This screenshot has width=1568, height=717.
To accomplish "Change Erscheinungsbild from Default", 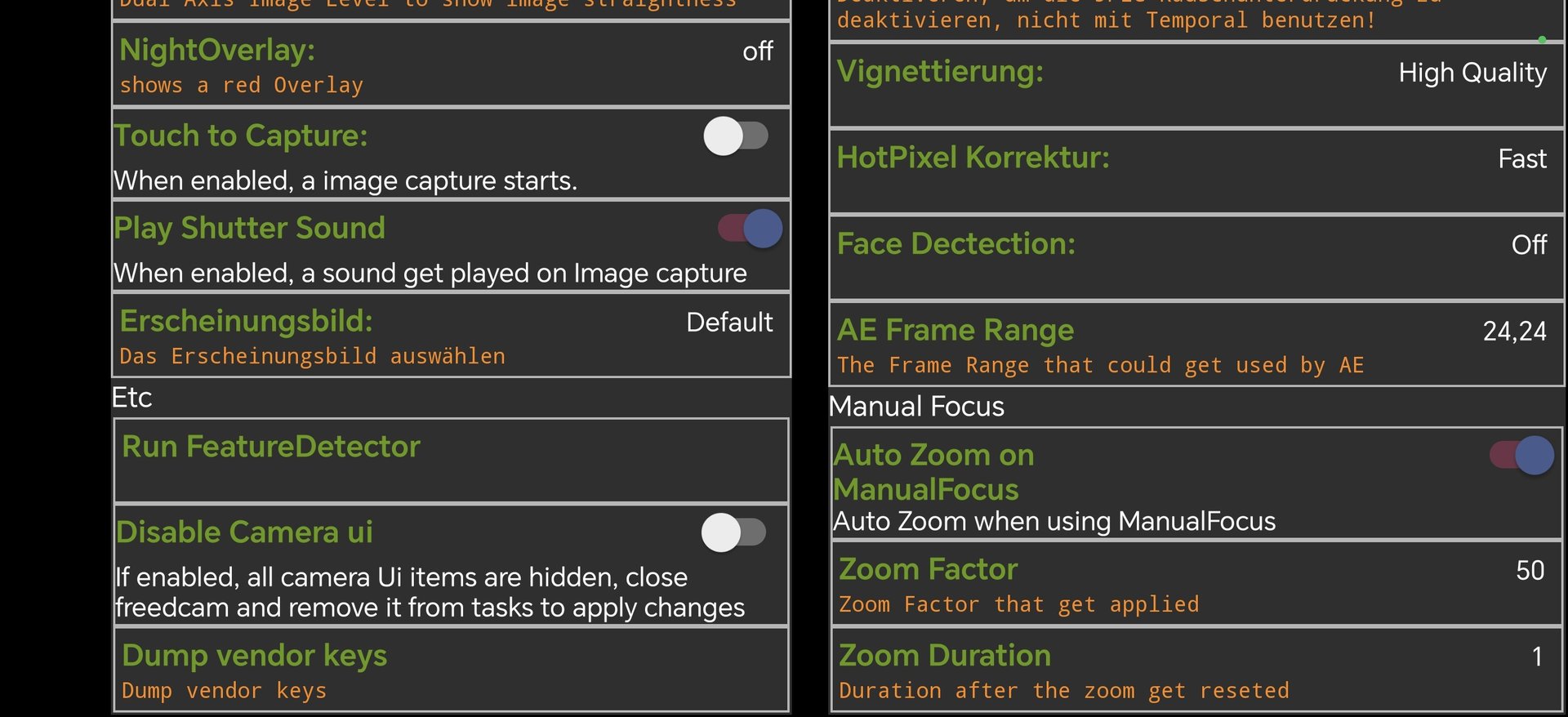I will coord(451,336).
